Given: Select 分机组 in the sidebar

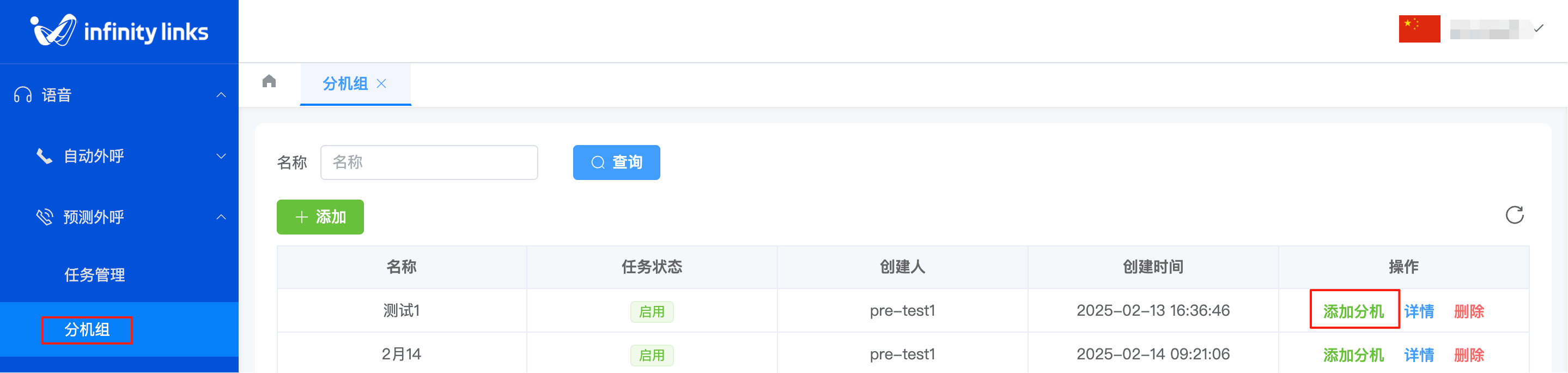Looking at the screenshot, I should click(87, 330).
